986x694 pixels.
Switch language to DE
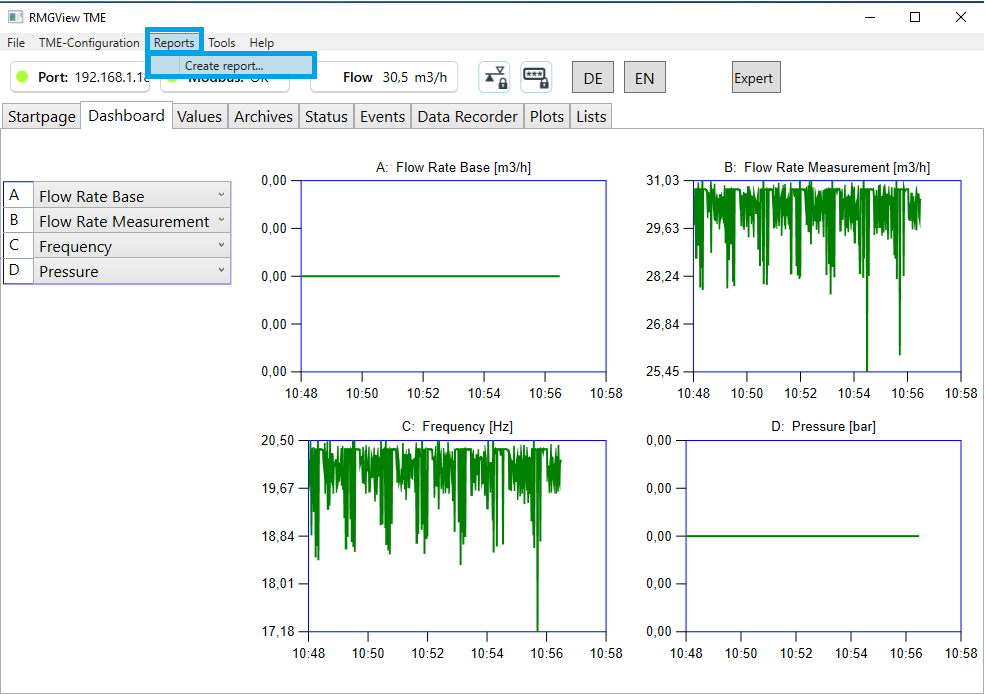(593, 78)
